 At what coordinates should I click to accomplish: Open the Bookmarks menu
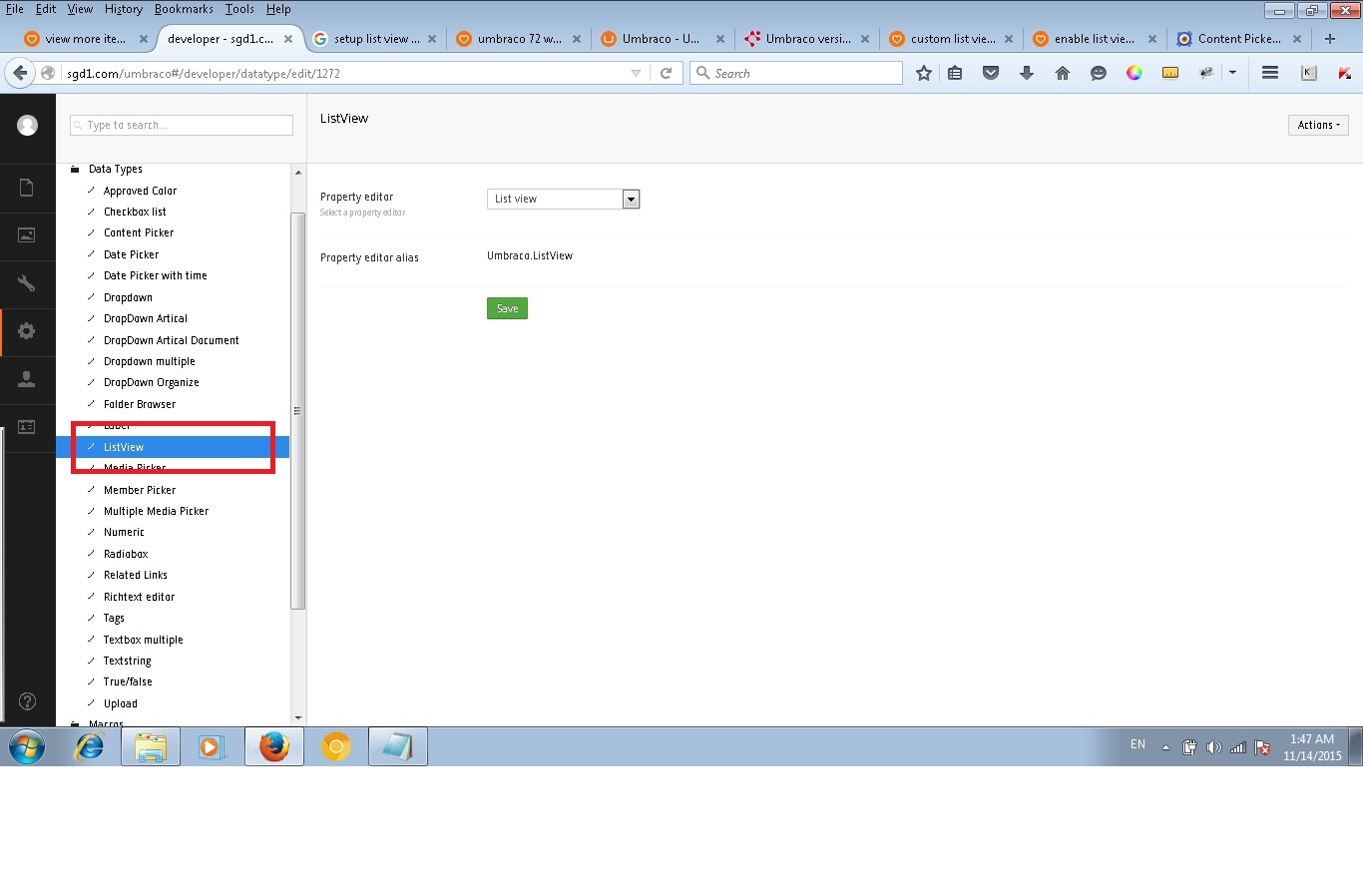184,9
